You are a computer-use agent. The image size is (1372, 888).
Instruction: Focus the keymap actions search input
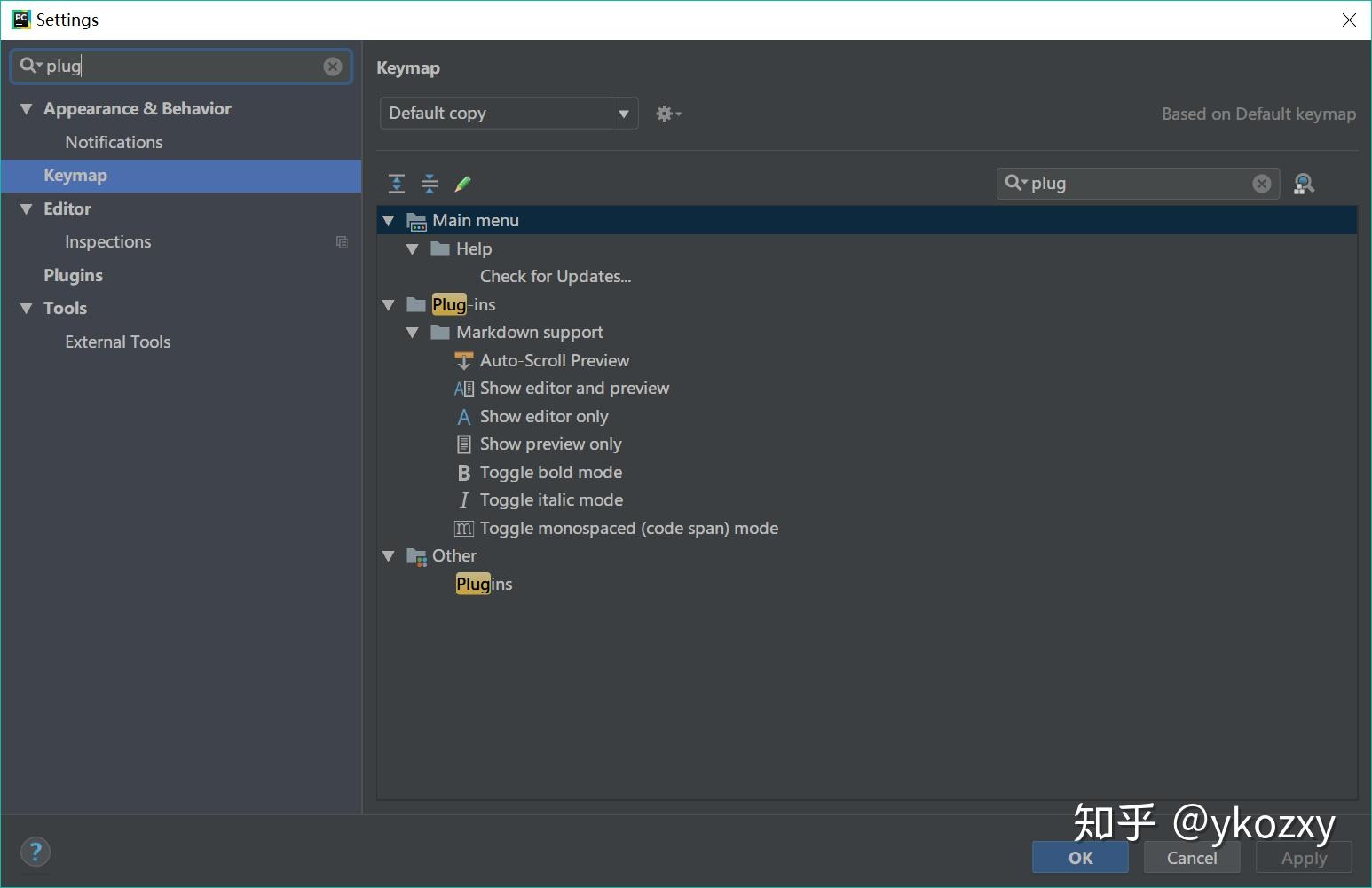(x=1139, y=184)
